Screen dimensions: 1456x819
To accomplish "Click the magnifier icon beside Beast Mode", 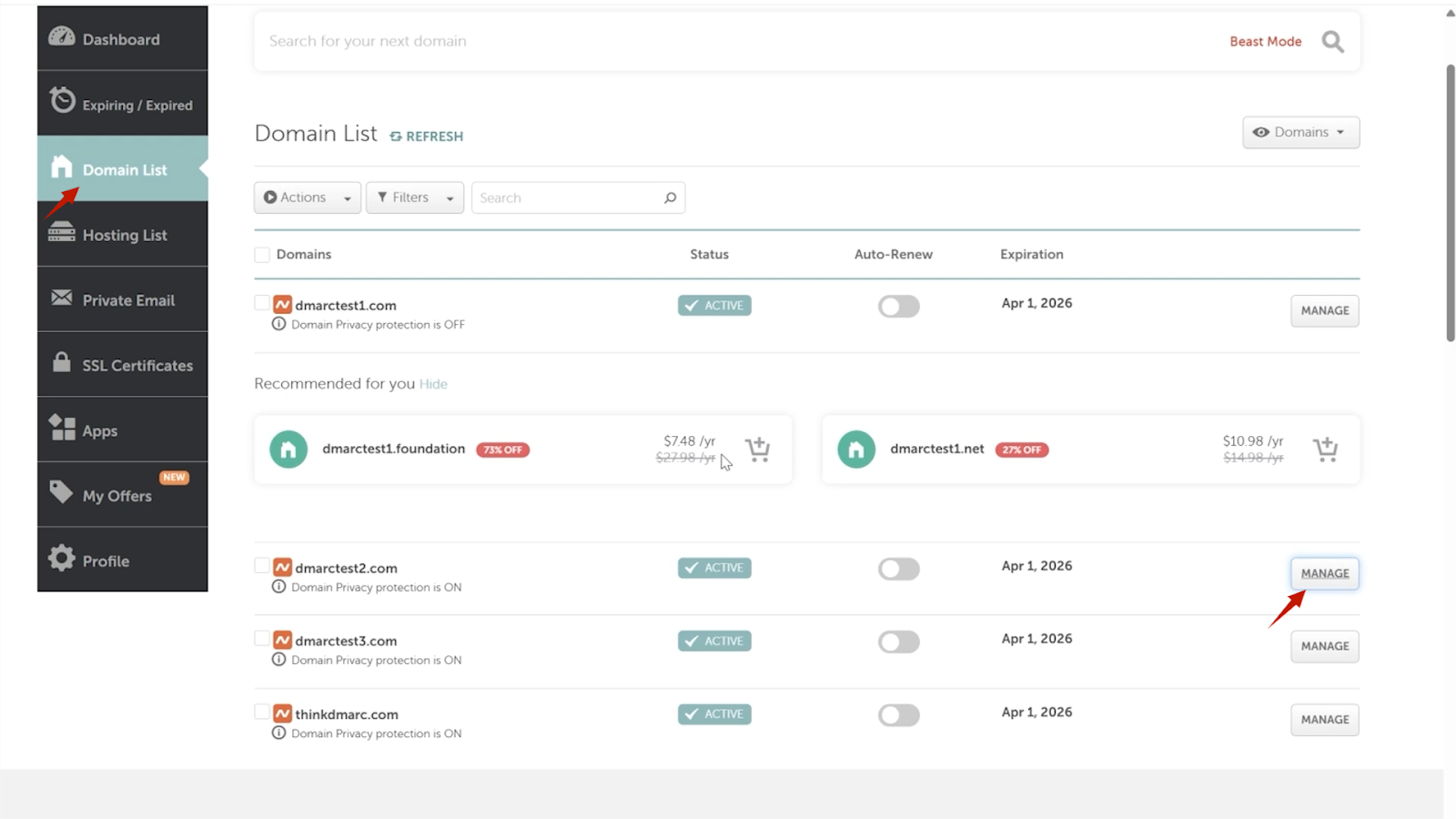I will (1332, 42).
